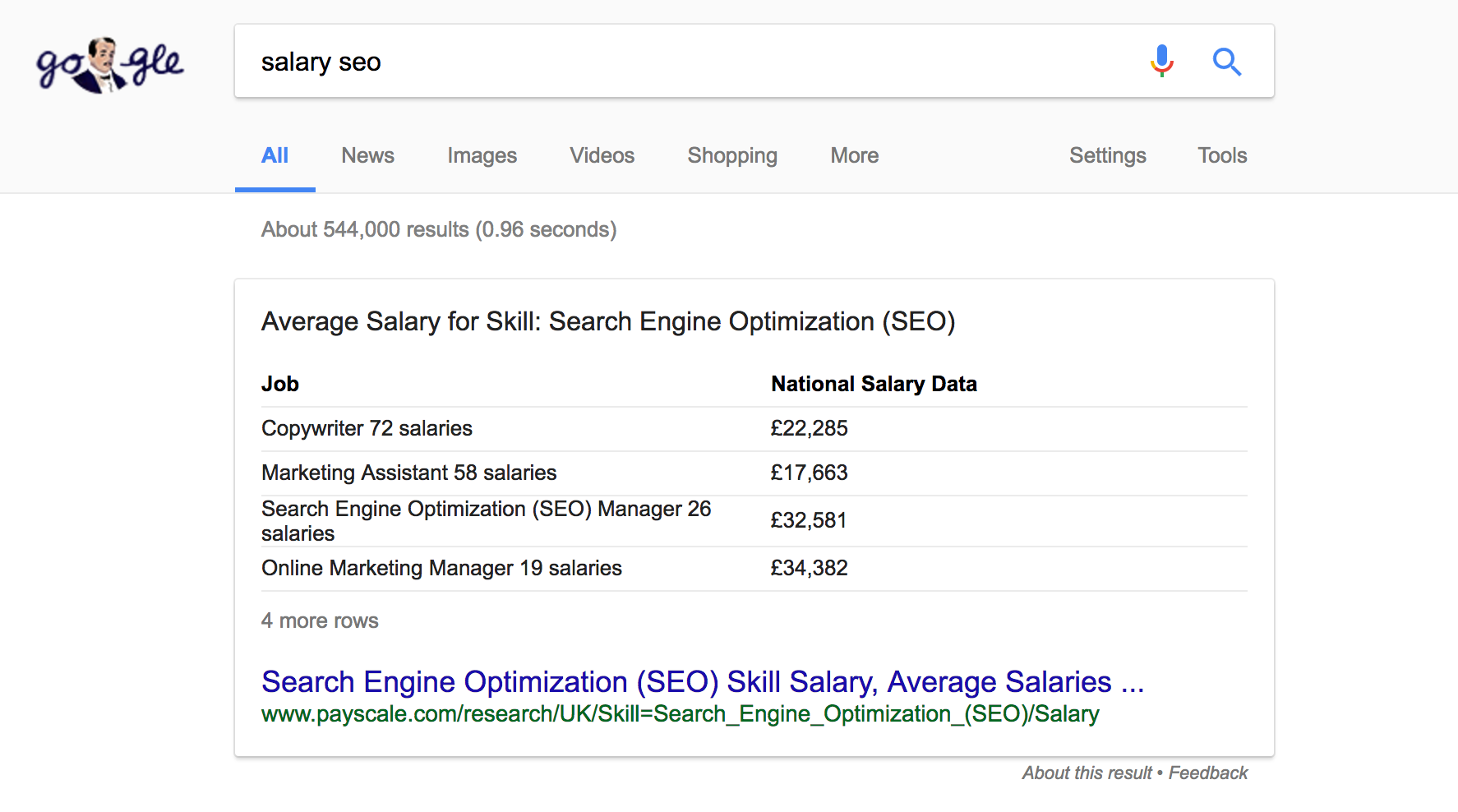Go to the Videos tab
Image resolution: width=1458 pixels, height=812 pixels.
pos(602,155)
